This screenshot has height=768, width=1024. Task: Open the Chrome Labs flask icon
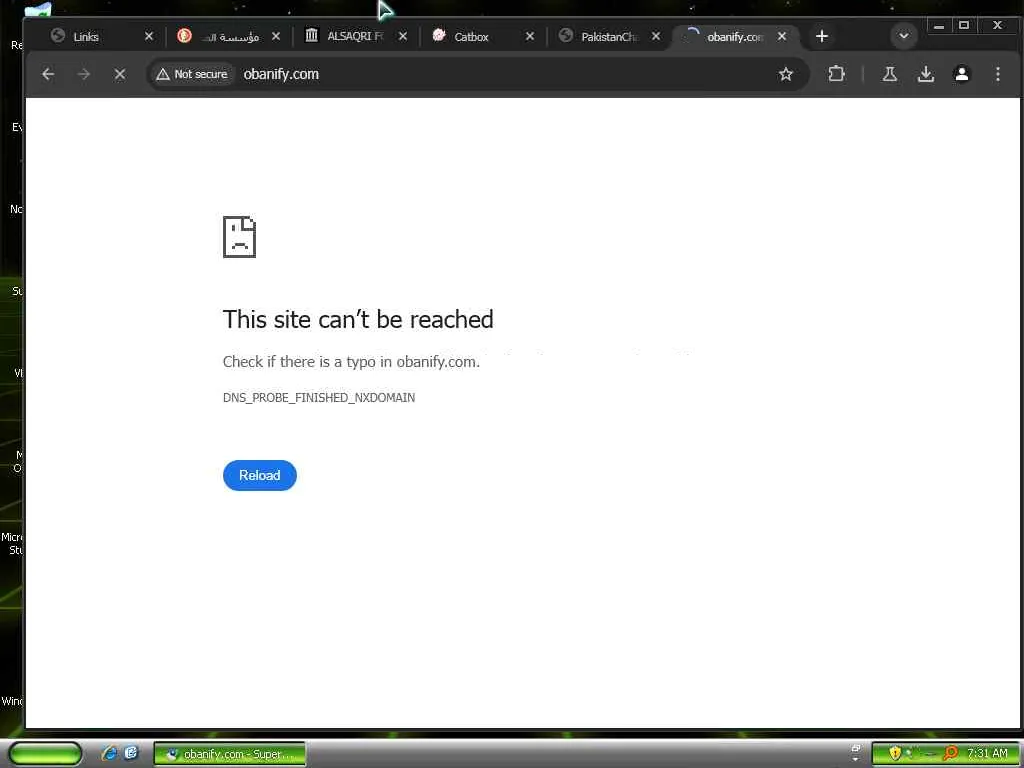(889, 74)
